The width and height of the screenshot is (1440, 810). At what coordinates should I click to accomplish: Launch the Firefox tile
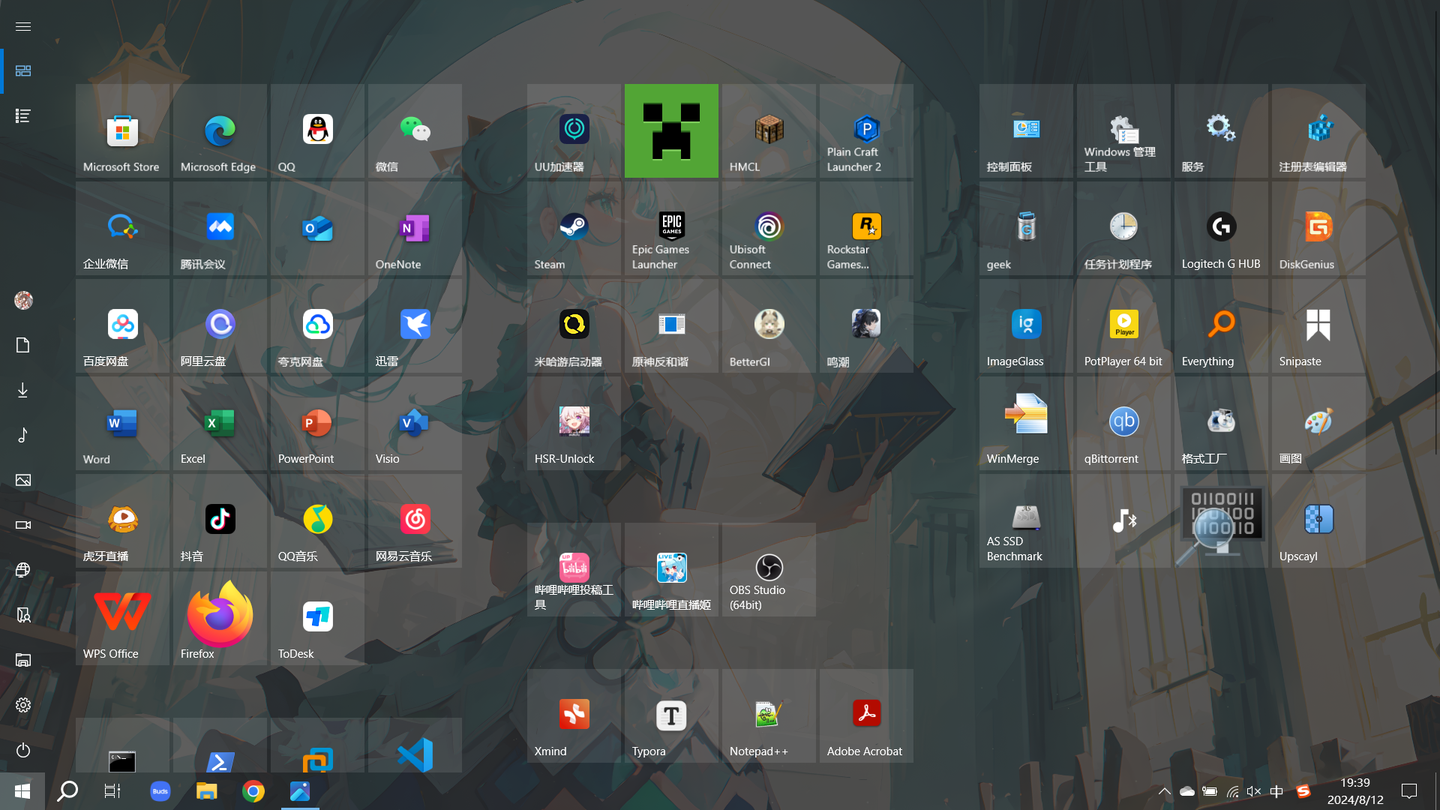tap(219, 618)
